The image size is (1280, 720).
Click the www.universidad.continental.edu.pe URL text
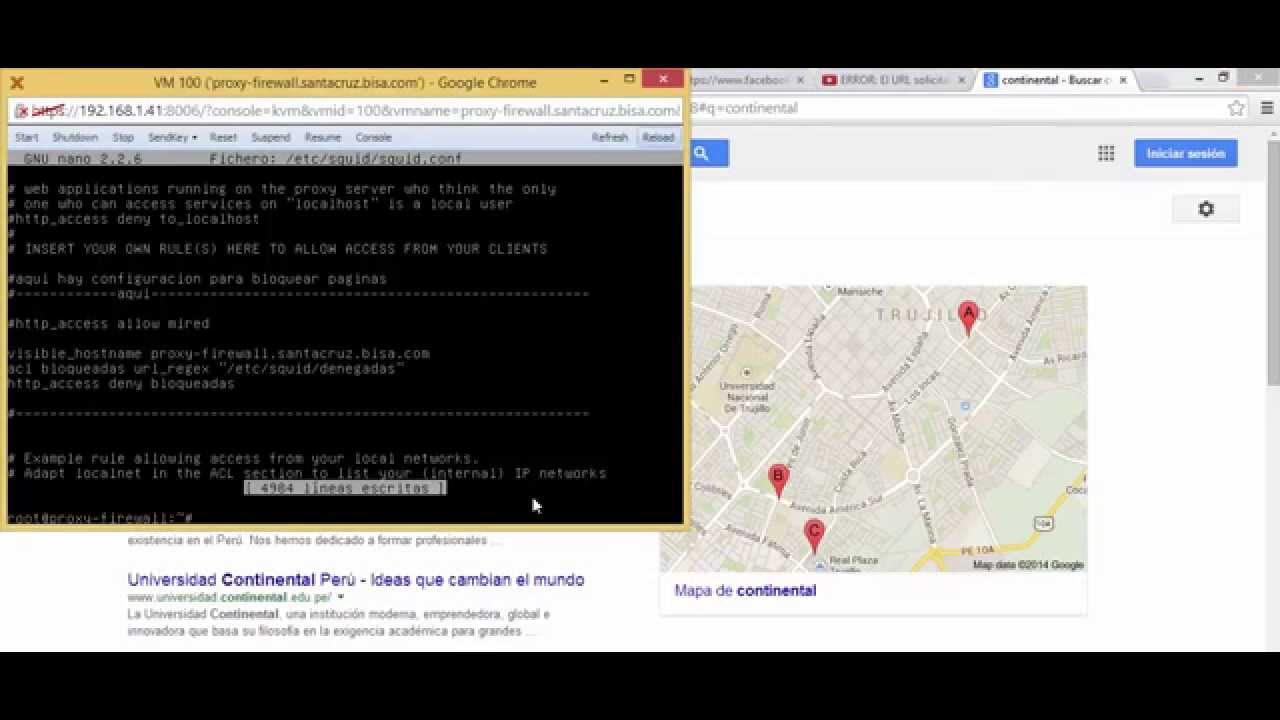click(x=229, y=597)
